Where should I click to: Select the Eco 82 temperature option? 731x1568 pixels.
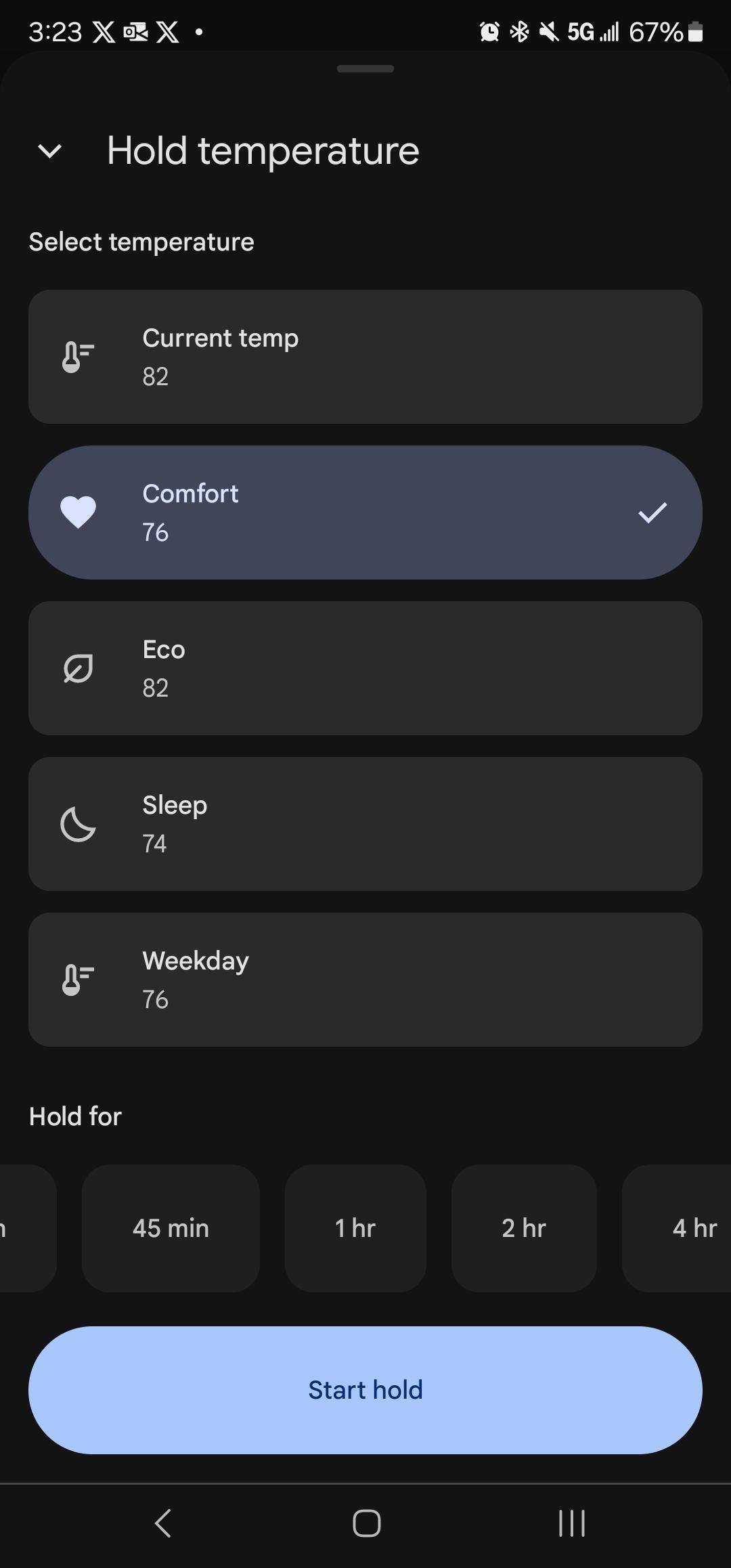365,668
